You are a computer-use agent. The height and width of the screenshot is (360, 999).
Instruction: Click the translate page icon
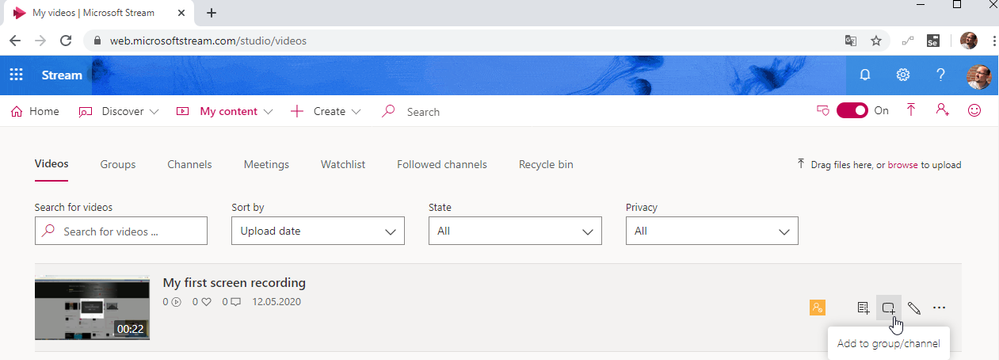(x=851, y=41)
